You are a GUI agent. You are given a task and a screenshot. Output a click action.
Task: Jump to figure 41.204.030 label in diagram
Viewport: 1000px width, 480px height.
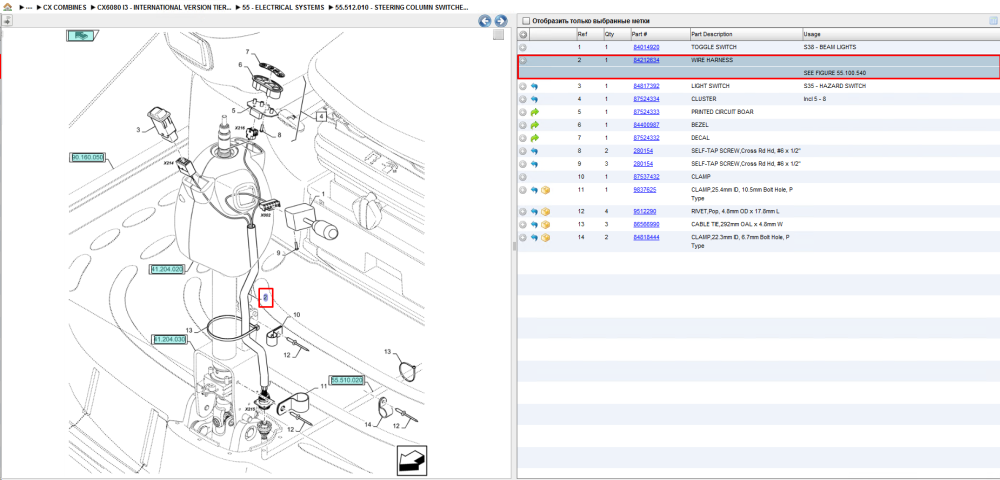pos(170,339)
